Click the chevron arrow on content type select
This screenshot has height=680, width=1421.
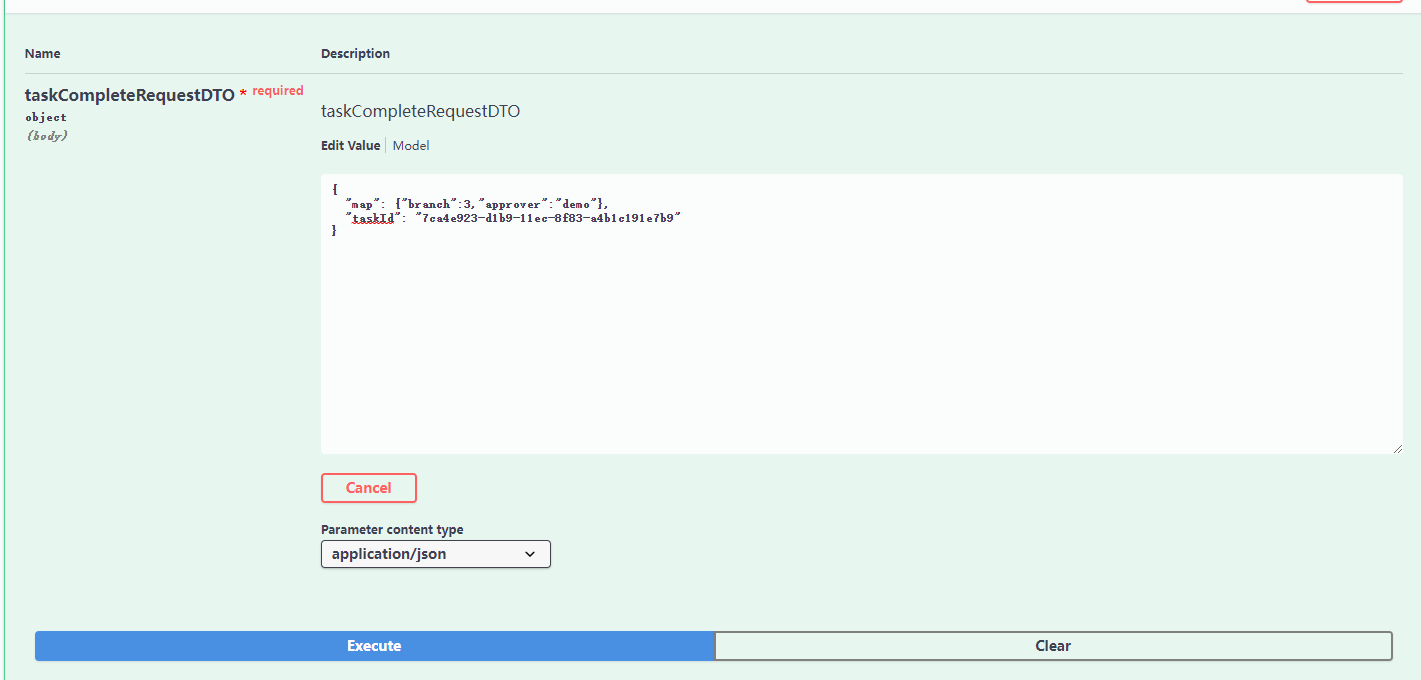pyautogui.click(x=530, y=554)
